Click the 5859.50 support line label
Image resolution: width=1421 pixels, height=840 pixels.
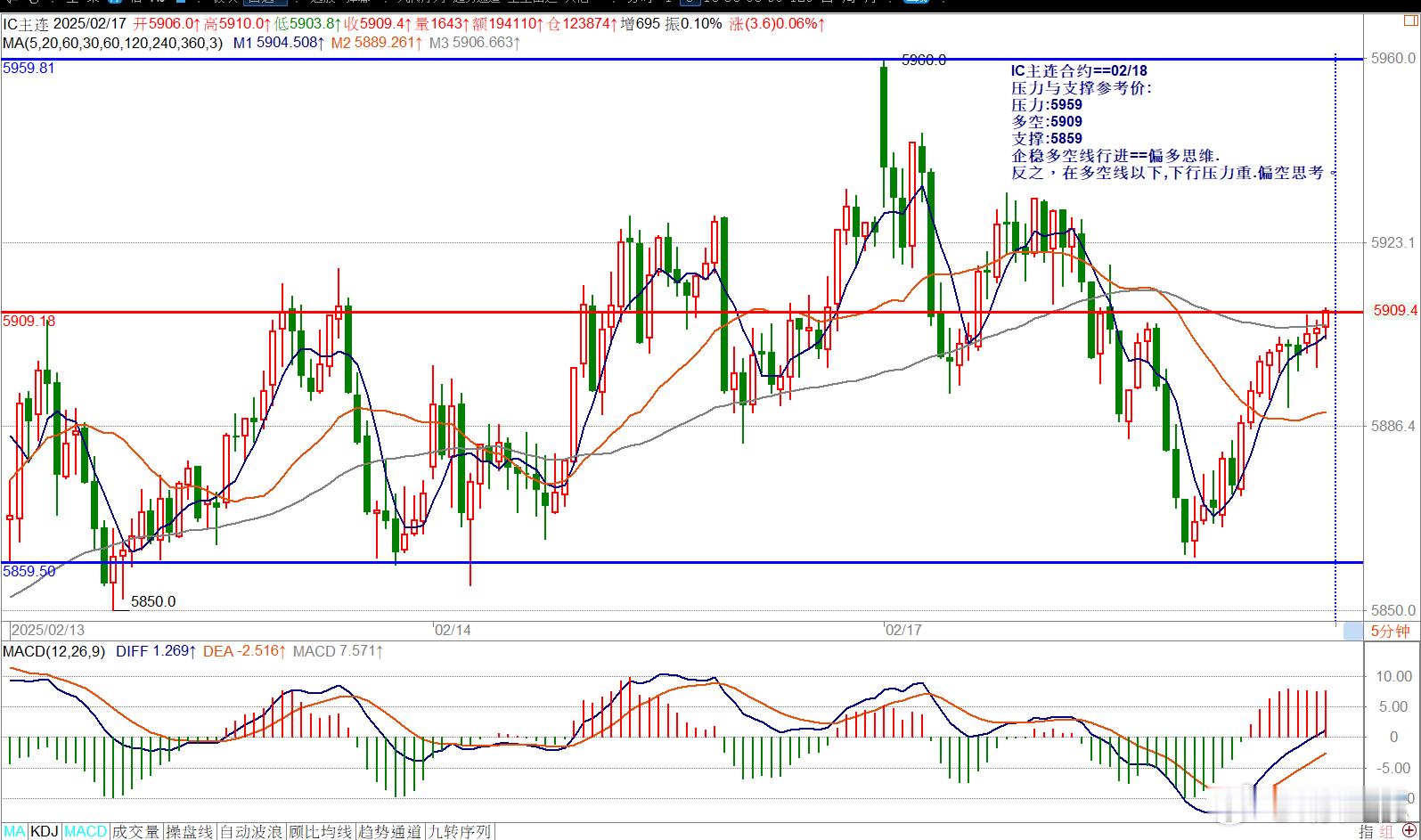[29, 571]
